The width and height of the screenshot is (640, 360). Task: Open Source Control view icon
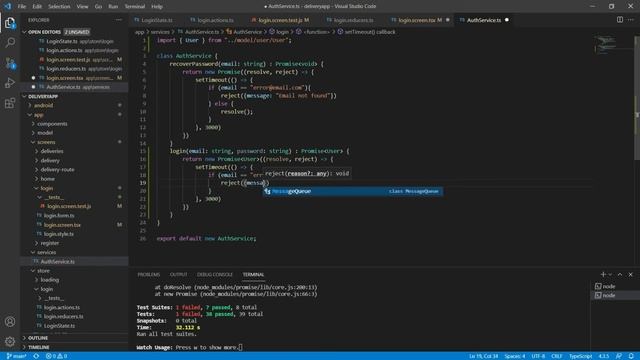coord(10,63)
